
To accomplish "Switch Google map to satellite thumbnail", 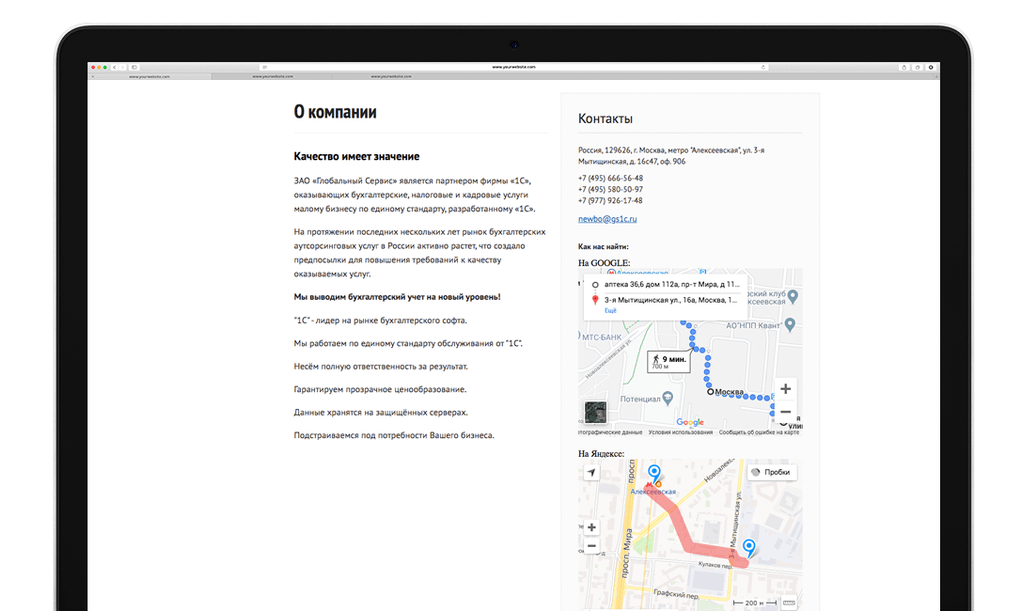I will click(x=596, y=413).
